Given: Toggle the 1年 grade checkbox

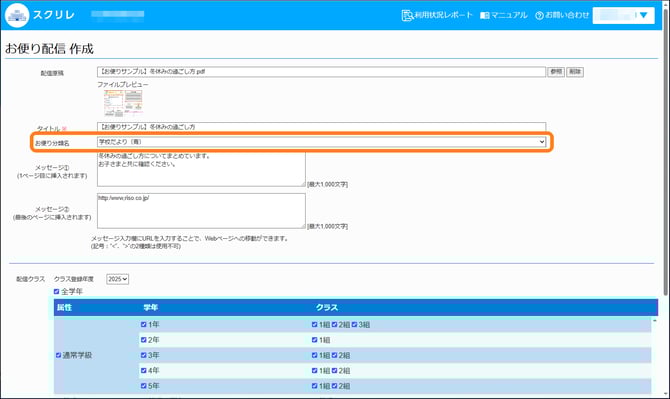Looking at the screenshot, I should (144, 325).
